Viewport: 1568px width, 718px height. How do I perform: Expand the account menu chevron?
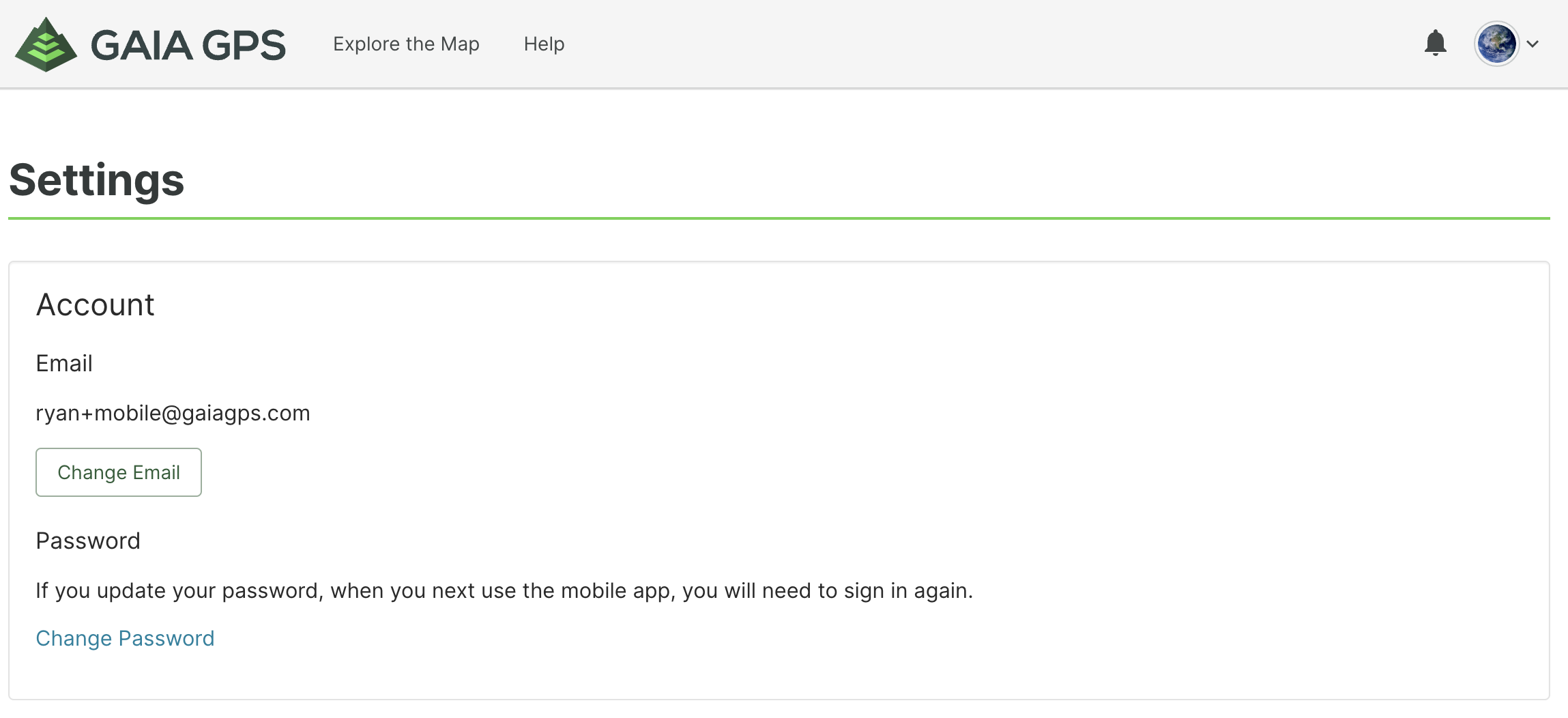tap(1533, 44)
